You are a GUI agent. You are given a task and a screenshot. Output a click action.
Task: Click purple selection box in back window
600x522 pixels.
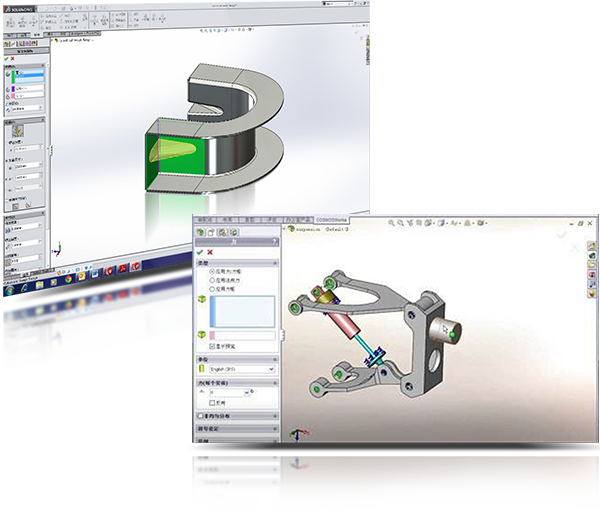[28, 89]
